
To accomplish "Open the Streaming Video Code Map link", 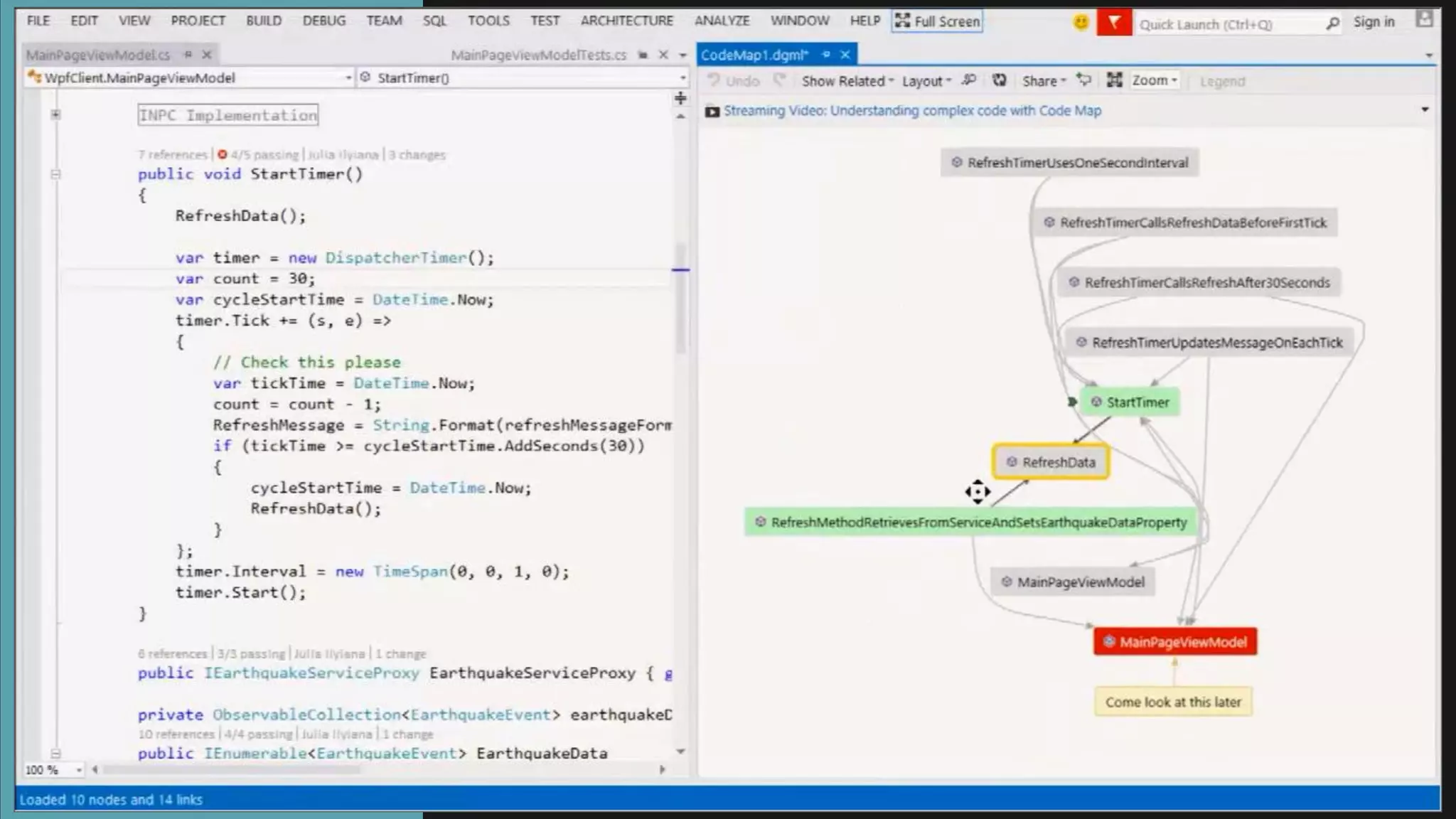I will 912,111.
